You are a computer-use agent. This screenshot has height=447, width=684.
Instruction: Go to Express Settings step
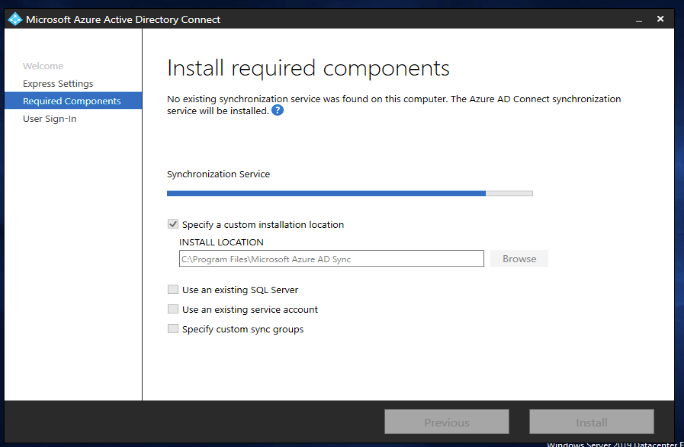click(58, 84)
